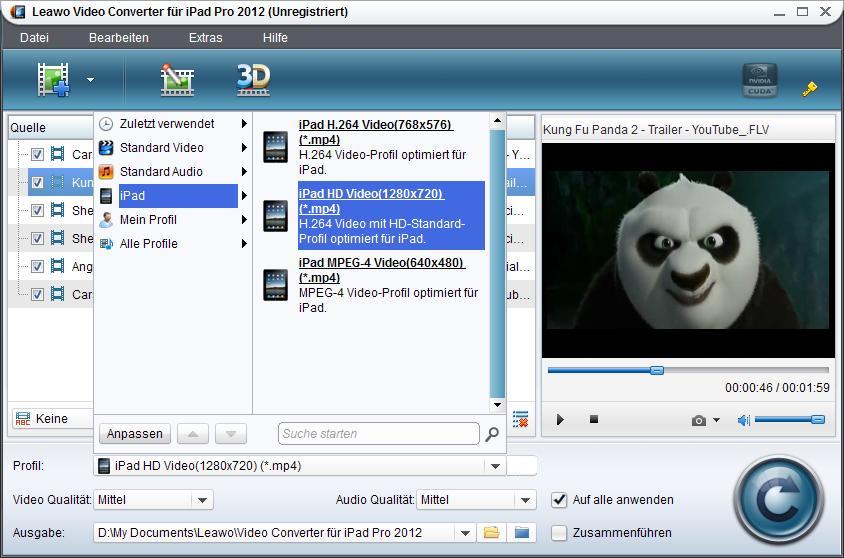Choose iPad HD Video(1280x720) profile

(x=391, y=216)
